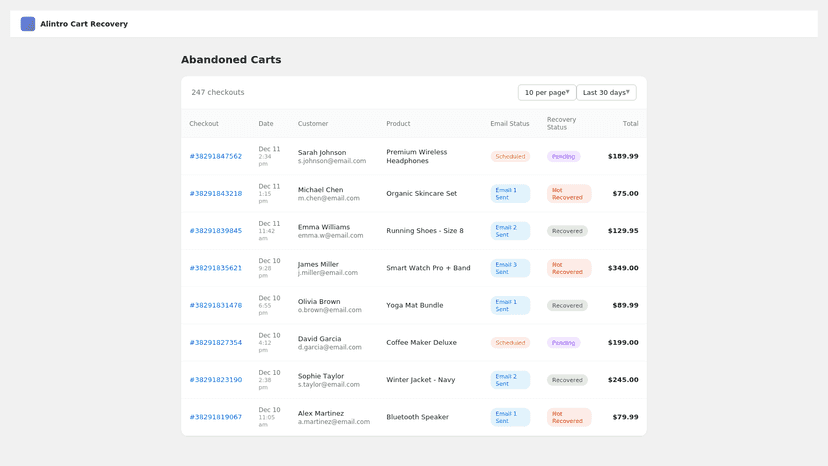The image size is (828, 466).
Task: Open checkout #38291843218
Action: (x=215, y=193)
